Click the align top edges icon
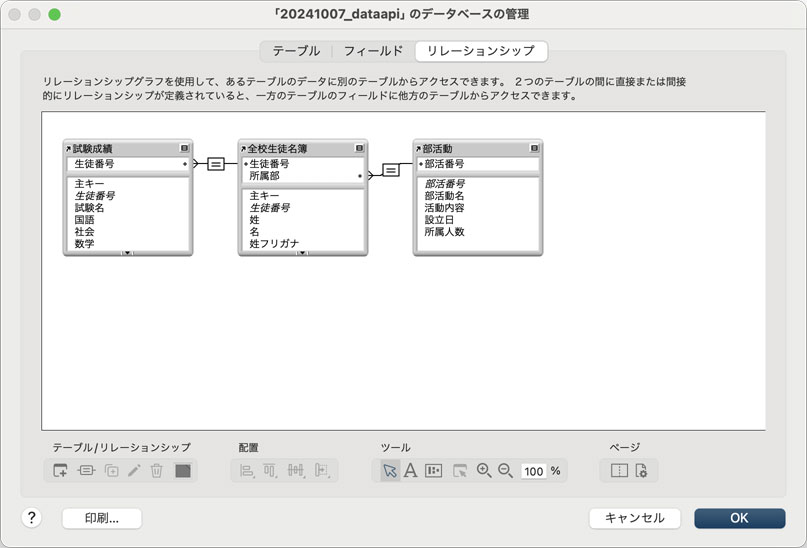 tap(270, 470)
